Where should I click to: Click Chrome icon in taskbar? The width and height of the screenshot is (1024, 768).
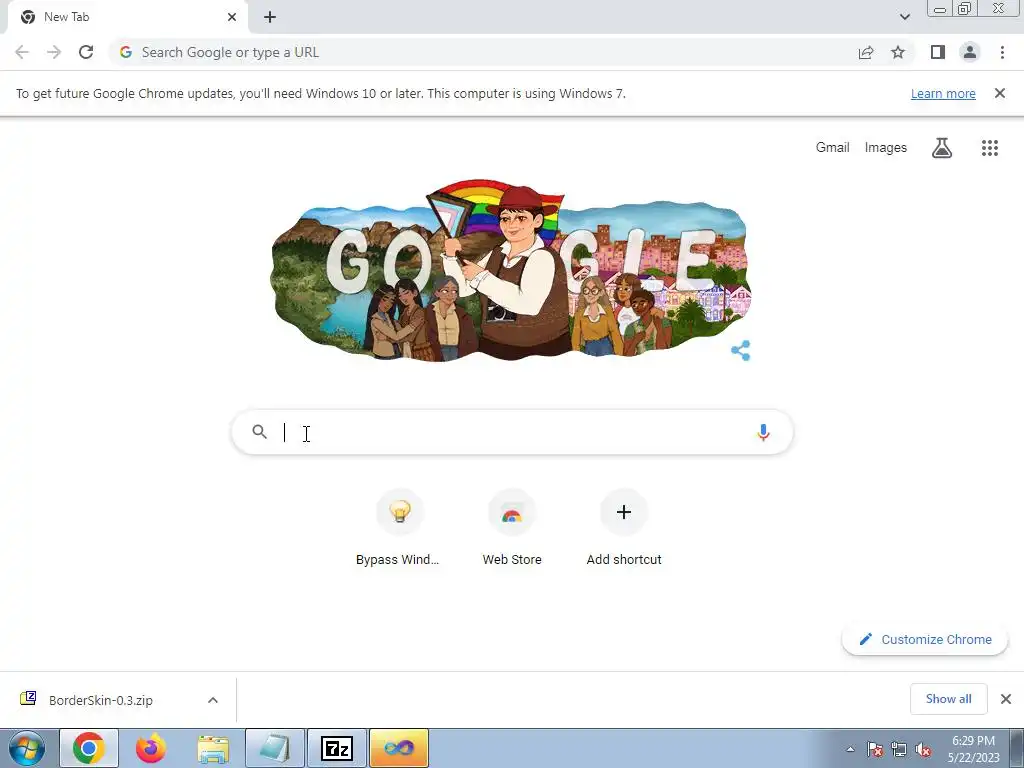tap(89, 748)
